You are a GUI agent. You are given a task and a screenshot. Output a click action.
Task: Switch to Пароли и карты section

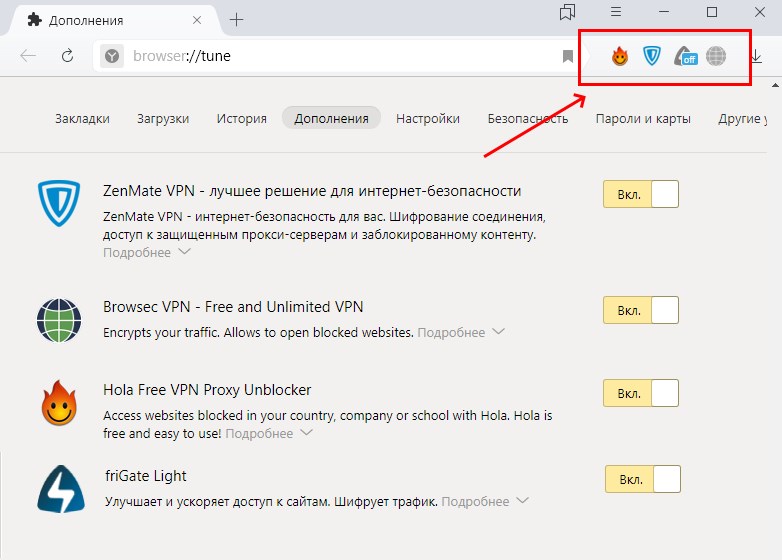643,119
